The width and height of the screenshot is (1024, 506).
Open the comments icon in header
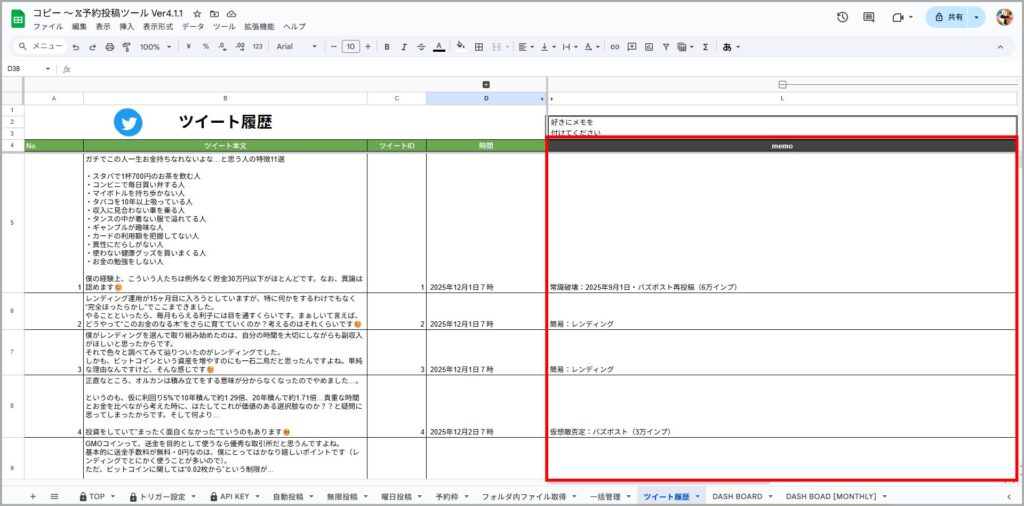click(869, 17)
